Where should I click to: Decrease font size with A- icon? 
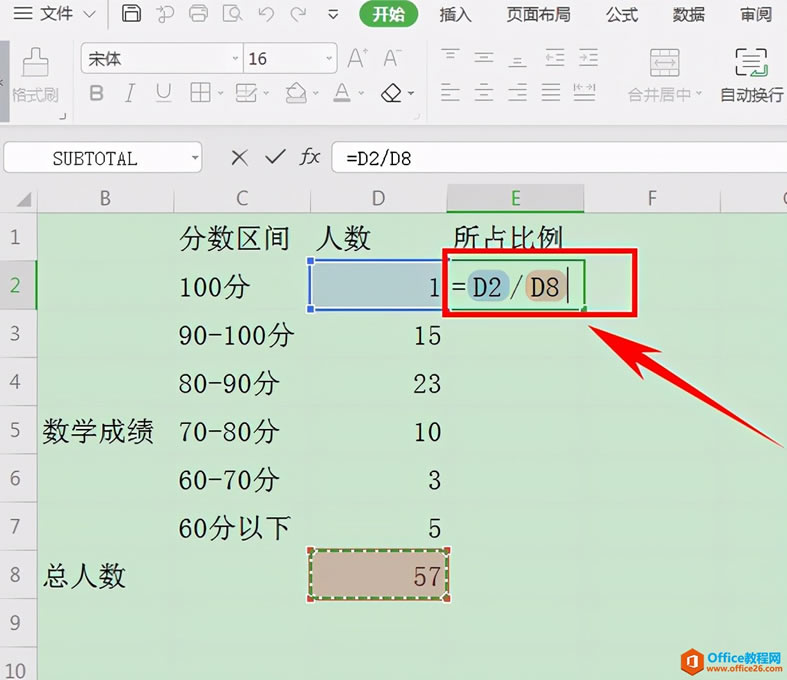pyautogui.click(x=391, y=58)
